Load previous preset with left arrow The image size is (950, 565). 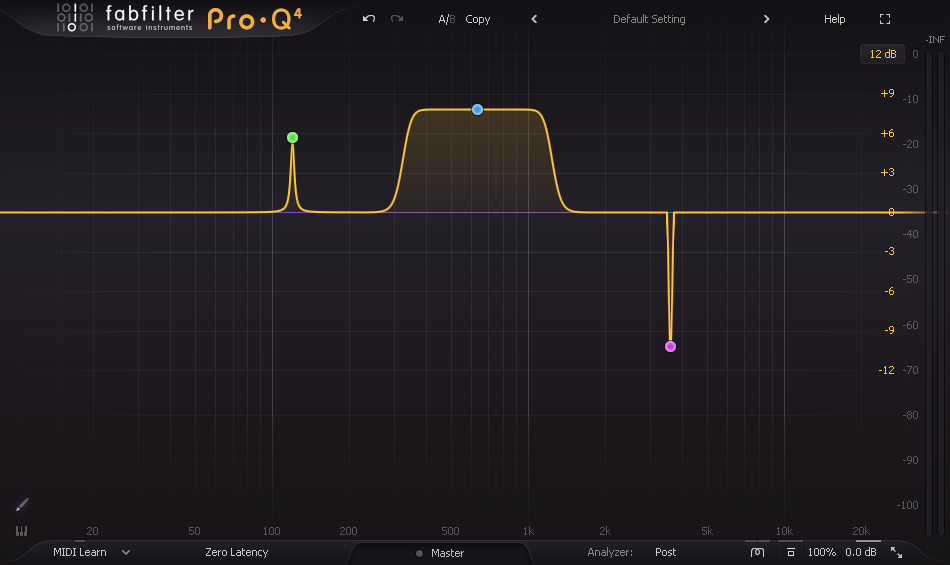click(x=534, y=19)
